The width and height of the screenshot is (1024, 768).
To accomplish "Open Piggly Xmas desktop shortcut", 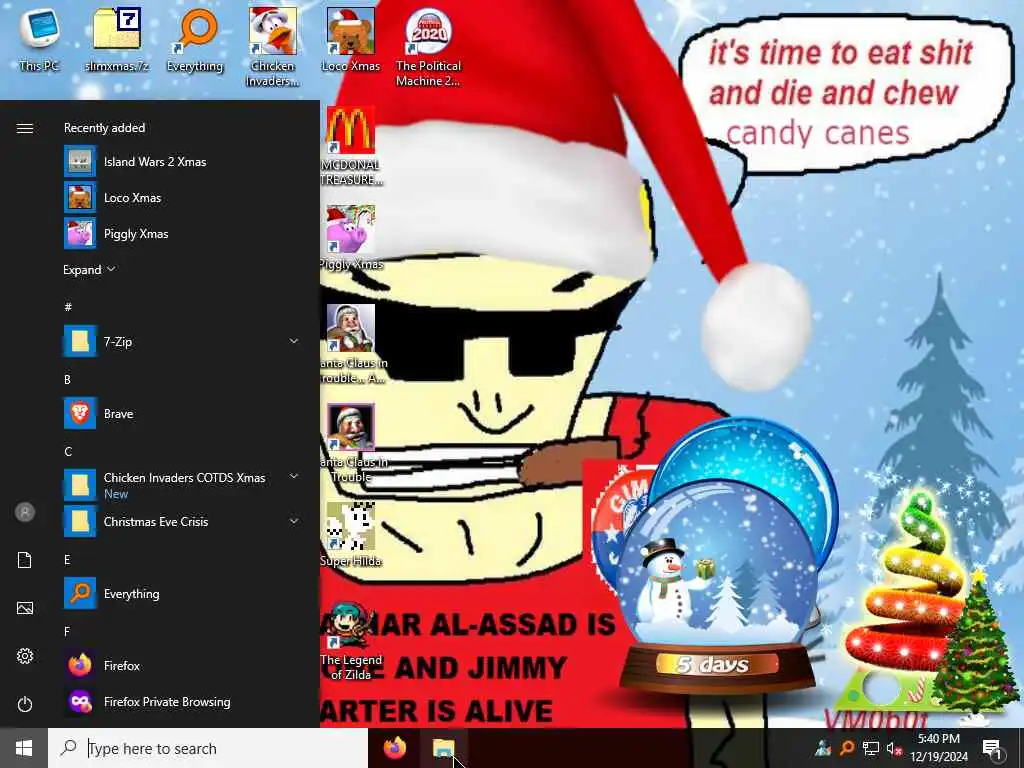I will click(x=351, y=237).
